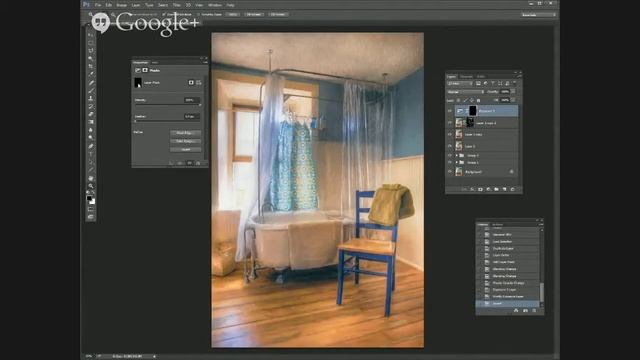The height and width of the screenshot is (360, 640).
Task: Click Fit Screen button in options bar
Action: (x=254, y=14)
